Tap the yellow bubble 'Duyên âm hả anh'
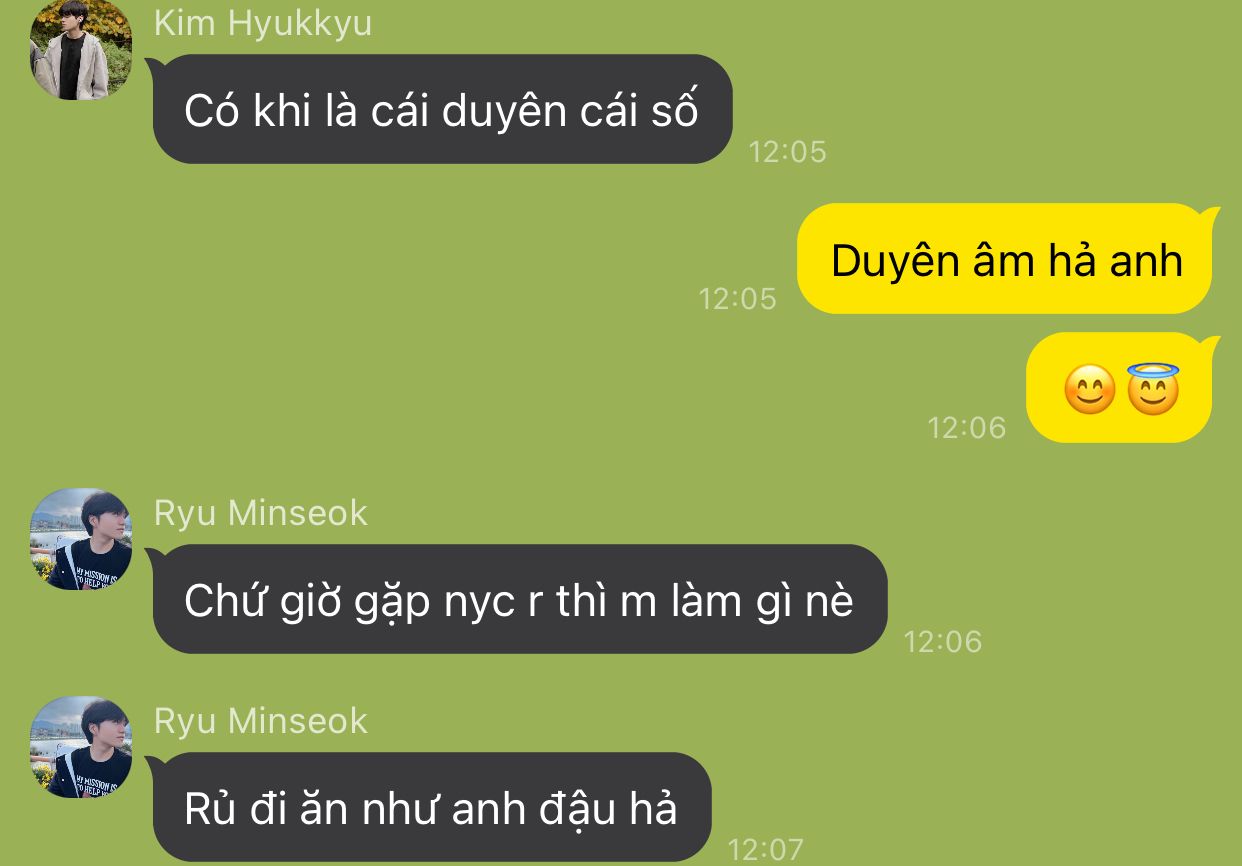Viewport: 1242px width, 866px height. tap(1006, 259)
